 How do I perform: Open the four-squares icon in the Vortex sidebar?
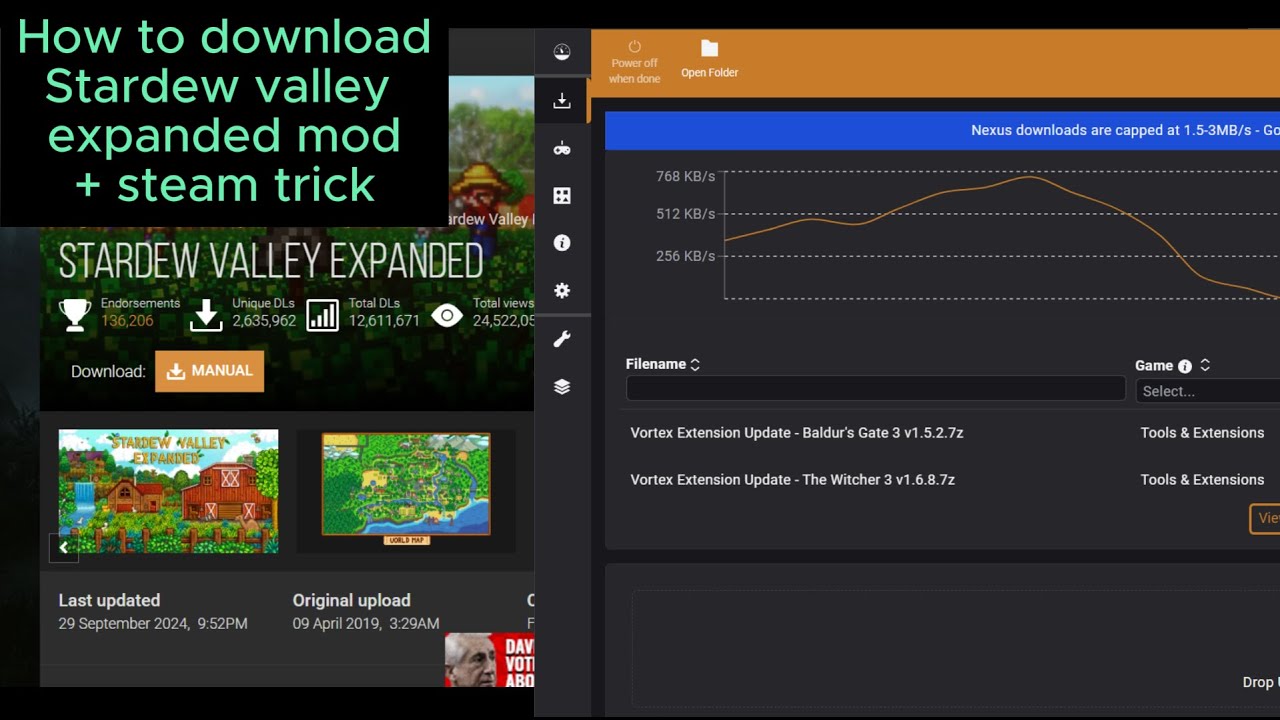click(562, 196)
